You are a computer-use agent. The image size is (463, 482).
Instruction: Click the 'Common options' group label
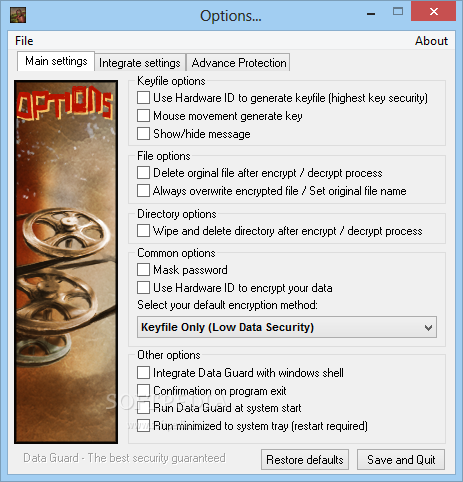(x=176, y=253)
